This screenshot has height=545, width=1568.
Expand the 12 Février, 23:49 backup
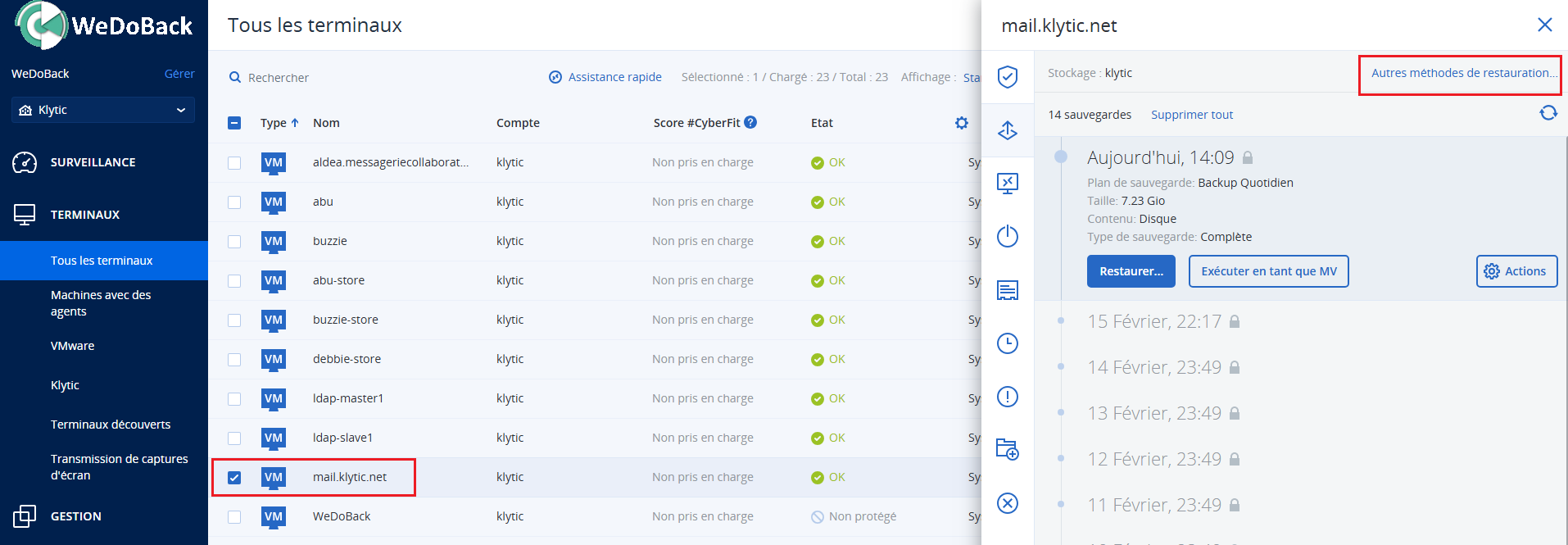coord(1154,459)
